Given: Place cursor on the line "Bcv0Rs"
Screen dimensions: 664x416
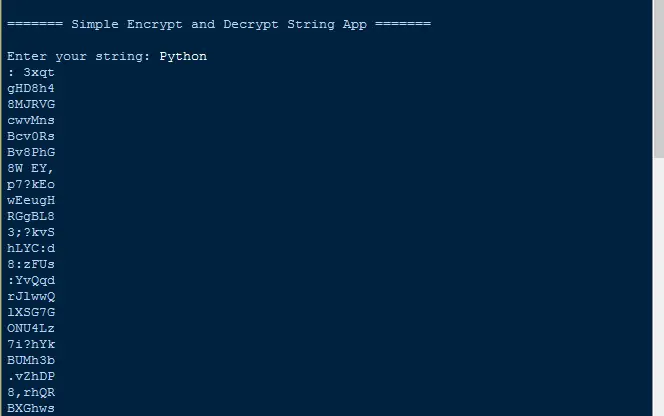Looking at the screenshot, I should pos(31,136).
